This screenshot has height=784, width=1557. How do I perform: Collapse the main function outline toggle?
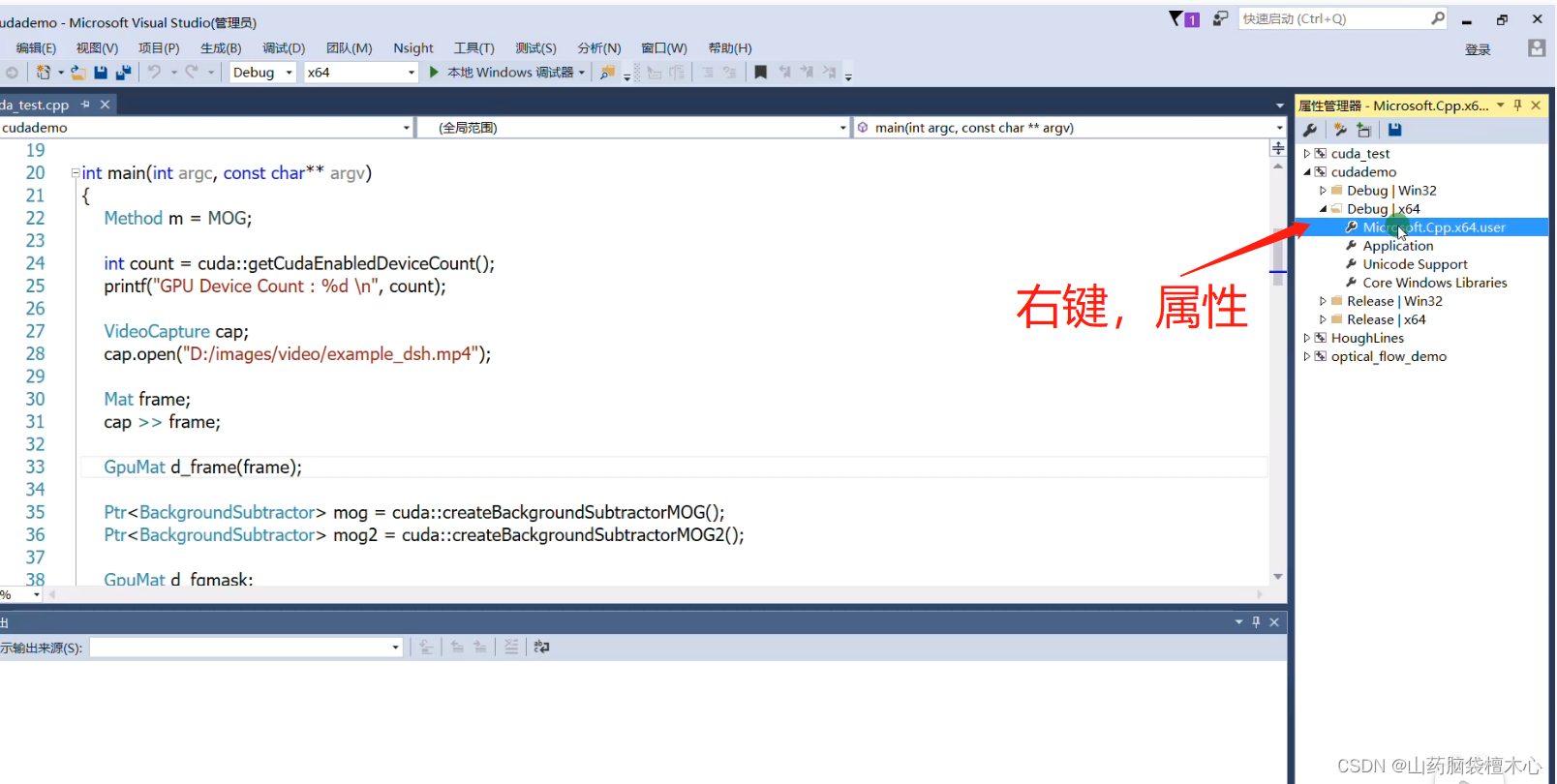coord(76,173)
